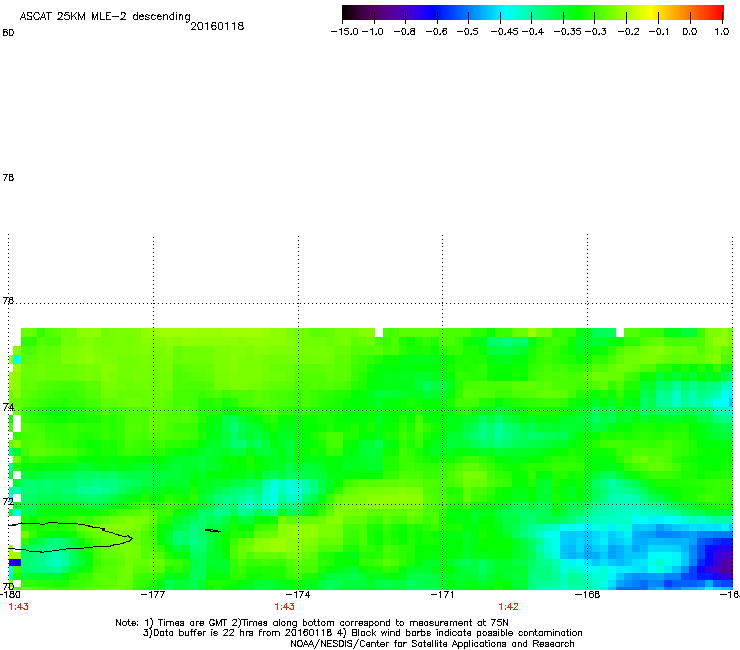This screenshot has width=740, height=650.
Task: Click the 1:43 time below -180 label
Action: 18,607
